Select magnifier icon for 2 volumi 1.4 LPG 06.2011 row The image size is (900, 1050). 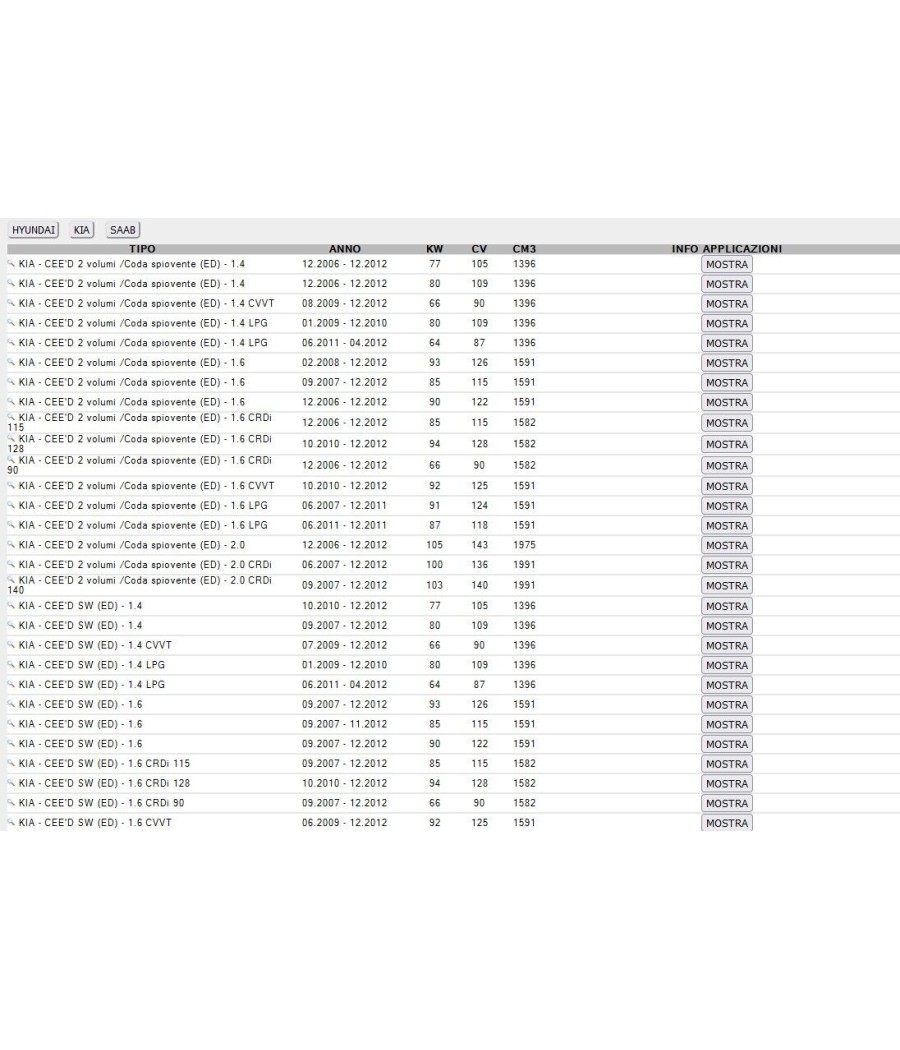pos(11,342)
